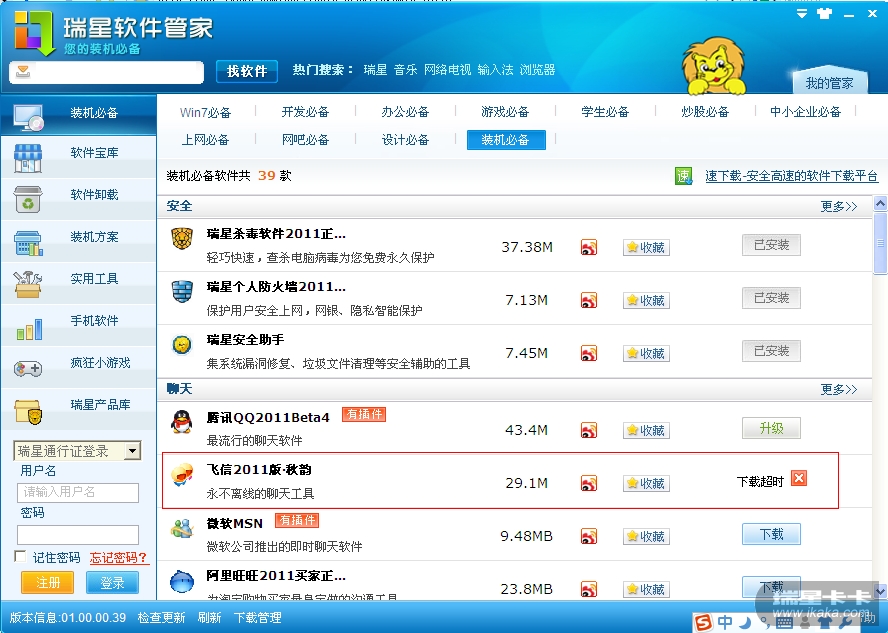Click the 密码 input field
Image resolution: width=888 pixels, height=633 pixels.
(78, 534)
